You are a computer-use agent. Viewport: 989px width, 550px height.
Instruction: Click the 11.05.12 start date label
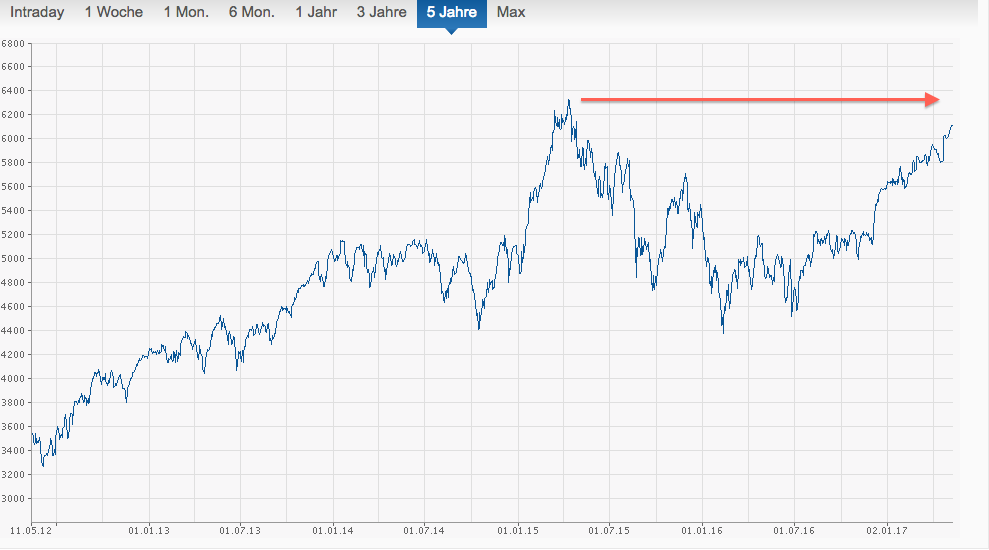(x=32, y=530)
